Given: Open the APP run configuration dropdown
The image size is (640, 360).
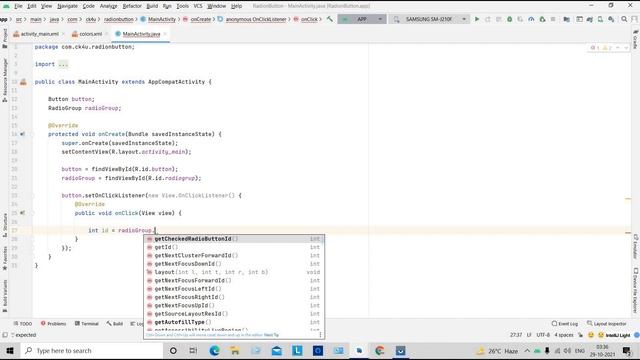Looking at the screenshot, I should (362, 19).
